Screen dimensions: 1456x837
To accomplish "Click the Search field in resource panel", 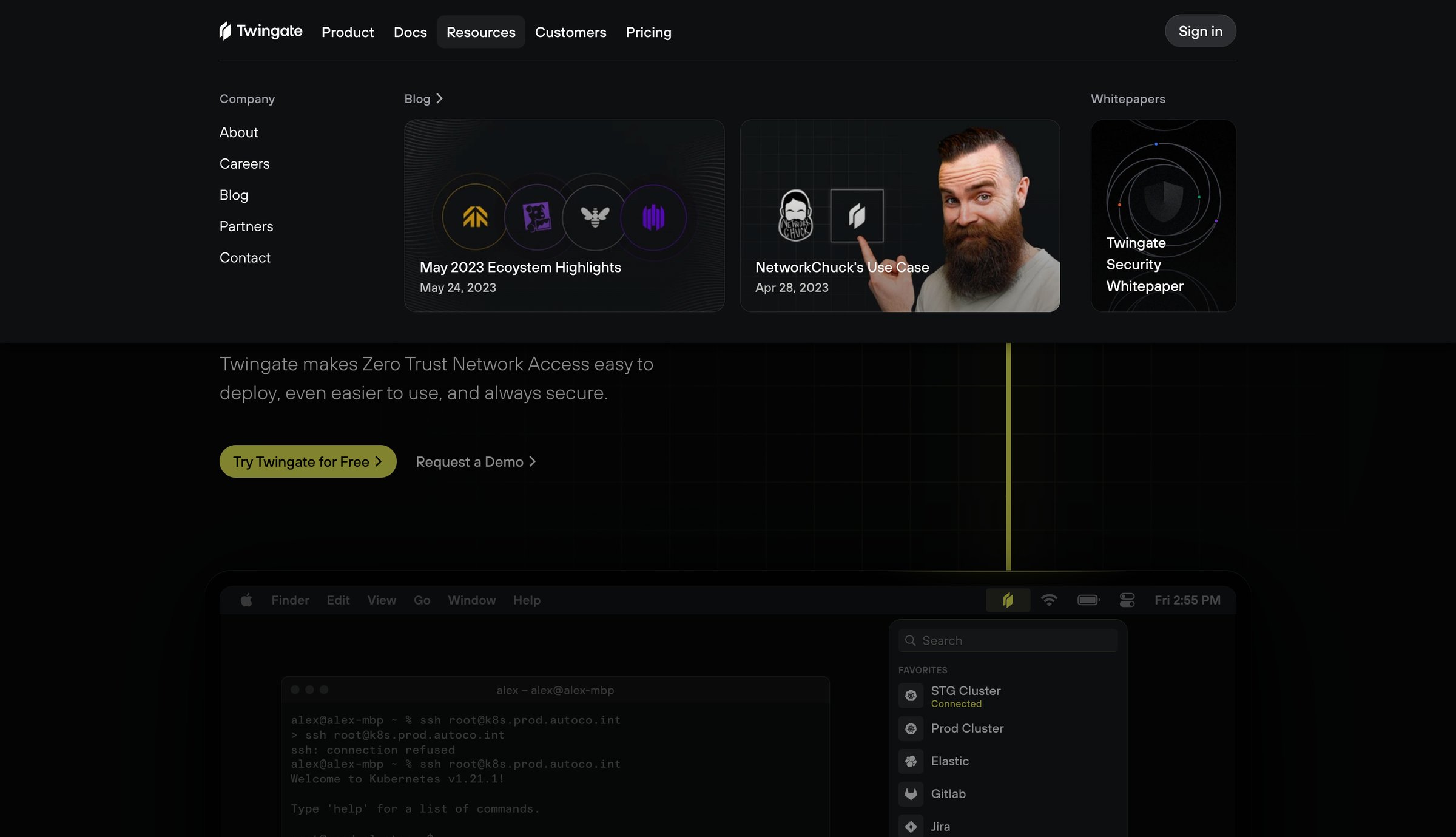I will [x=1008, y=640].
